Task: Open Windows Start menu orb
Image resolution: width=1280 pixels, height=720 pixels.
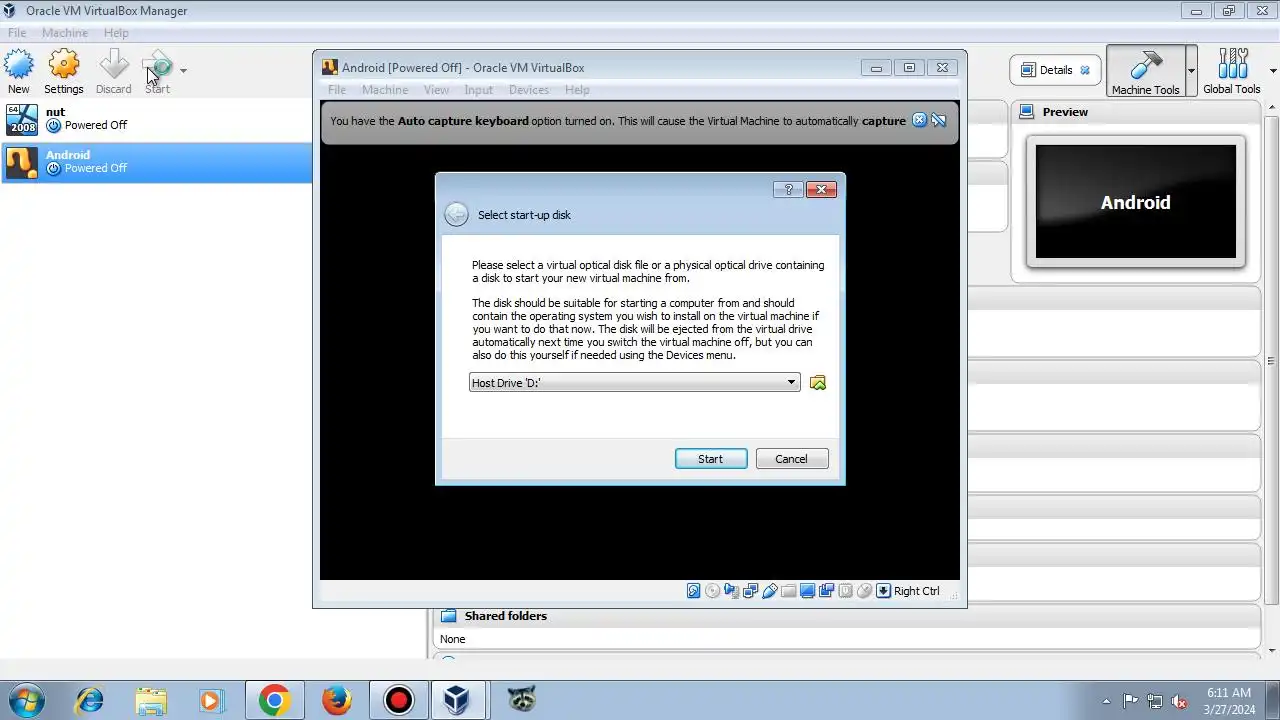Action: [x=26, y=700]
